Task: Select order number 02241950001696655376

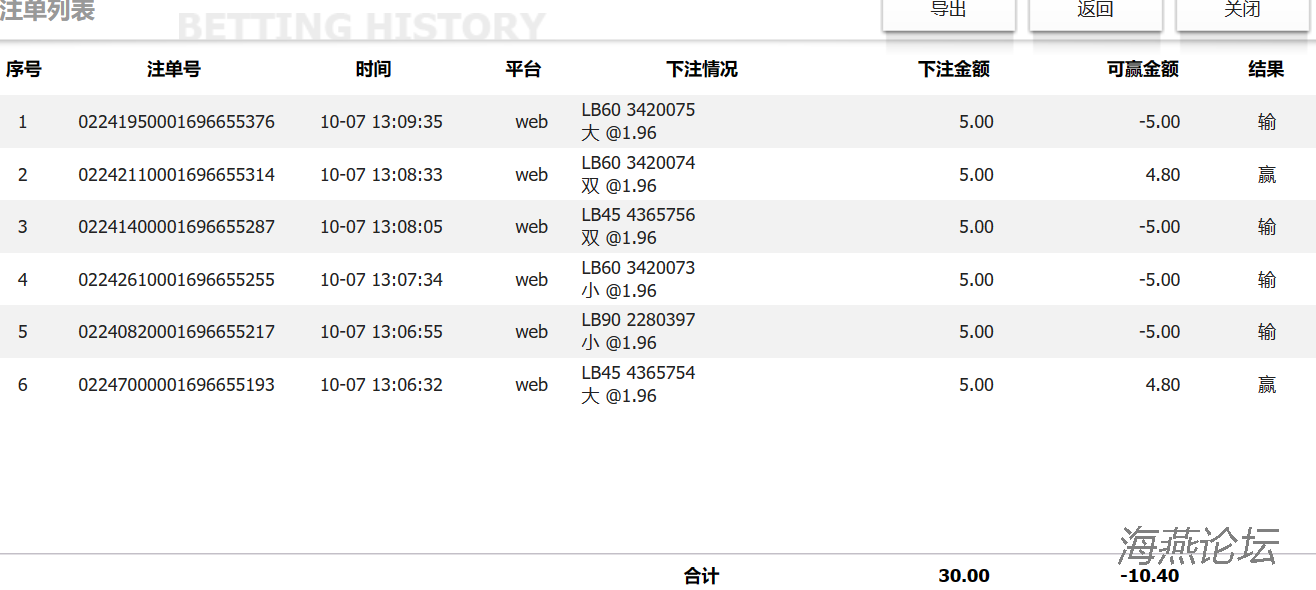Action: (x=176, y=122)
